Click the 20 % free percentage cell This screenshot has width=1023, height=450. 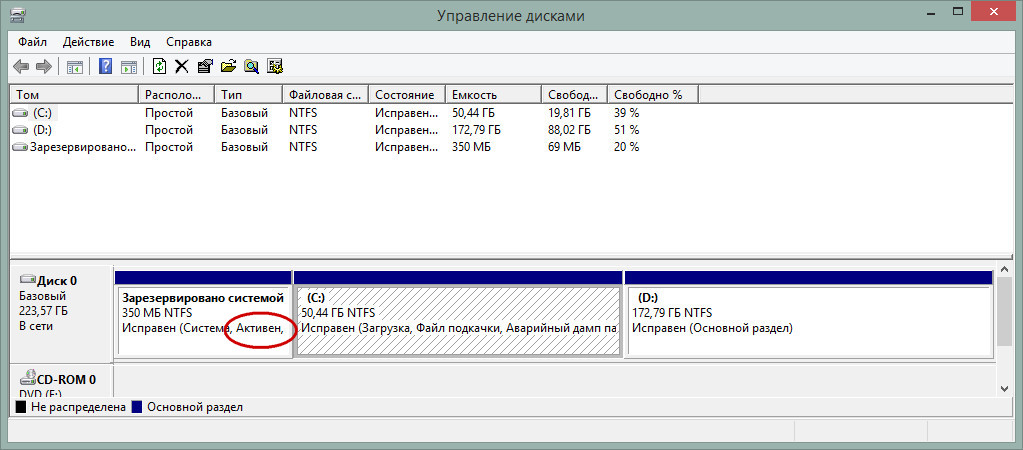[x=626, y=147]
